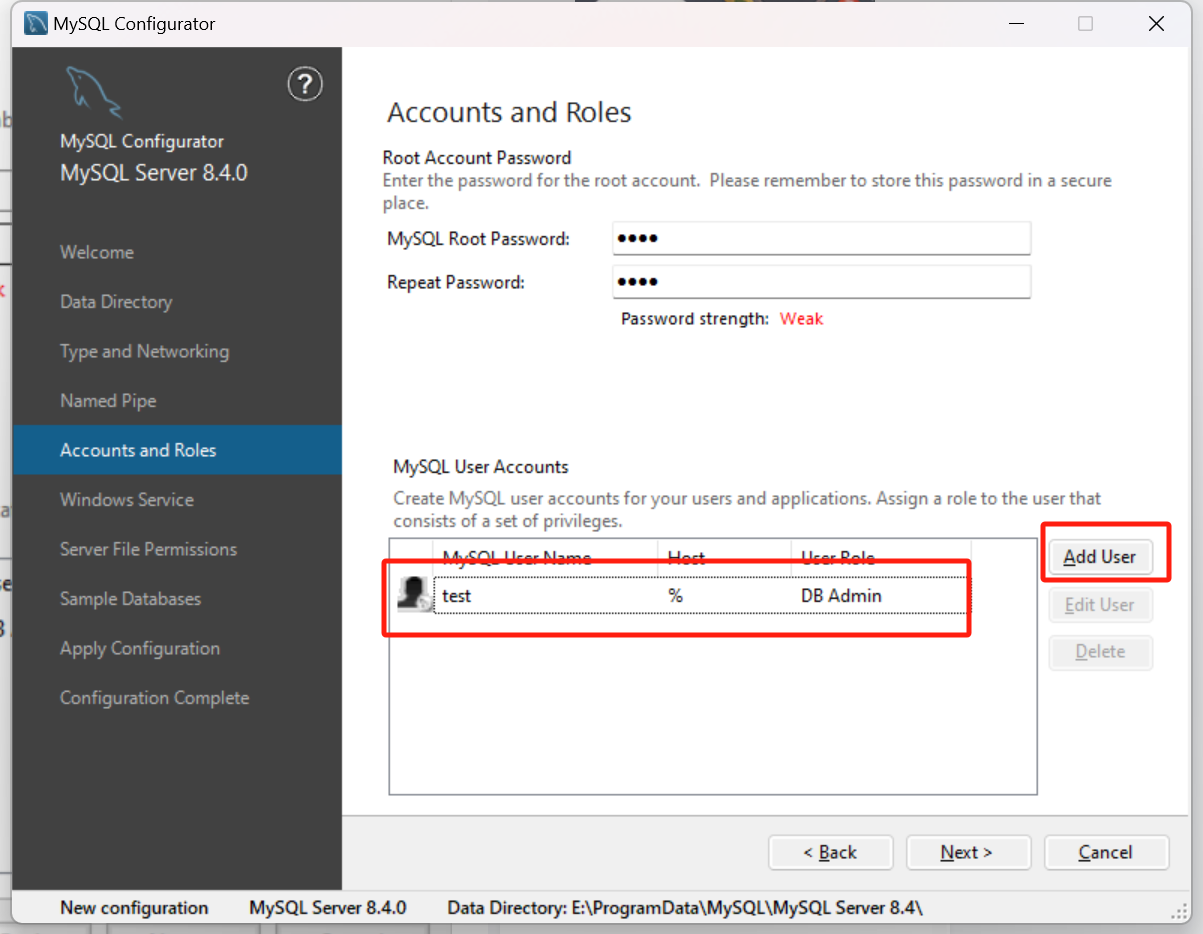
Task: Click the test user avatar icon
Action: pos(413,594)
